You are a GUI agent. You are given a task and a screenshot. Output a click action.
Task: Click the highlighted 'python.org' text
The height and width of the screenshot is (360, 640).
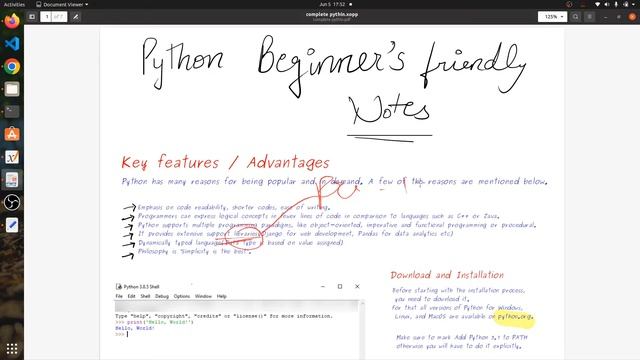click(515, 316)
